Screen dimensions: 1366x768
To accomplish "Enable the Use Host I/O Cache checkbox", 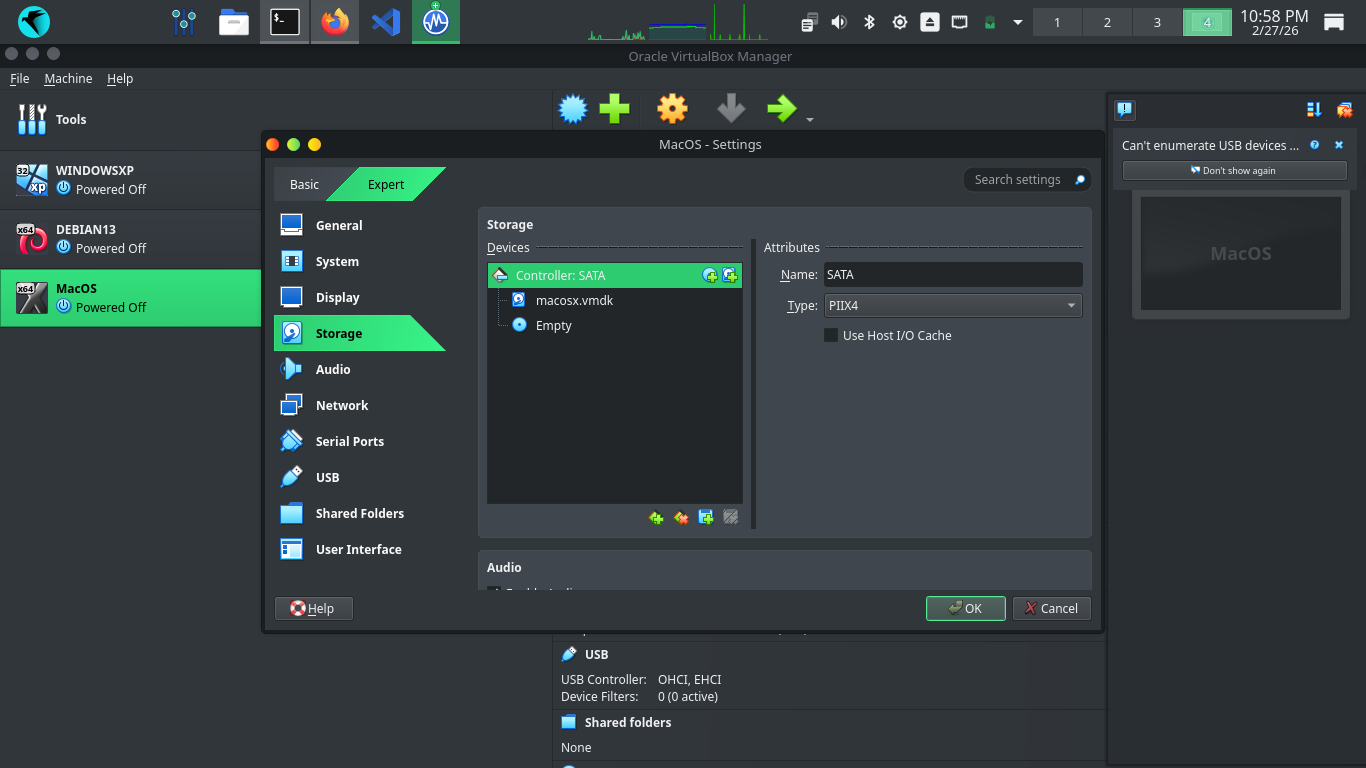I will coord(831,335).
